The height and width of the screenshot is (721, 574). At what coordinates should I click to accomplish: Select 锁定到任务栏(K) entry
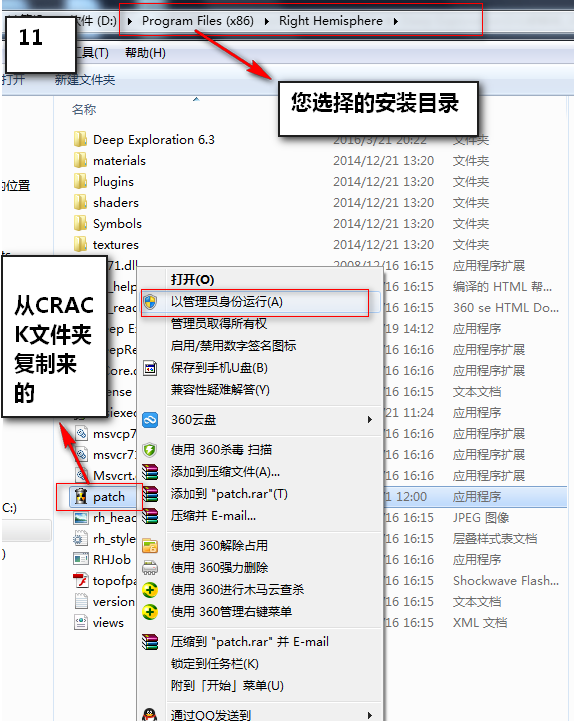[x=215, y=664]
